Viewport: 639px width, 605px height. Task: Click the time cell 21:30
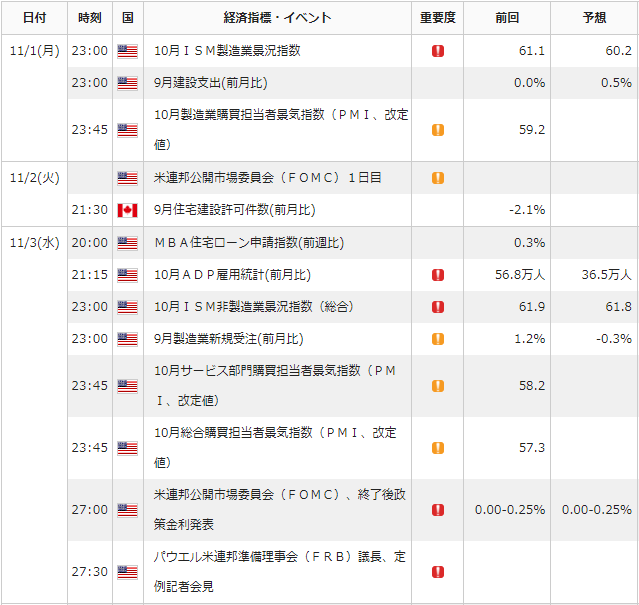(90, 210)
